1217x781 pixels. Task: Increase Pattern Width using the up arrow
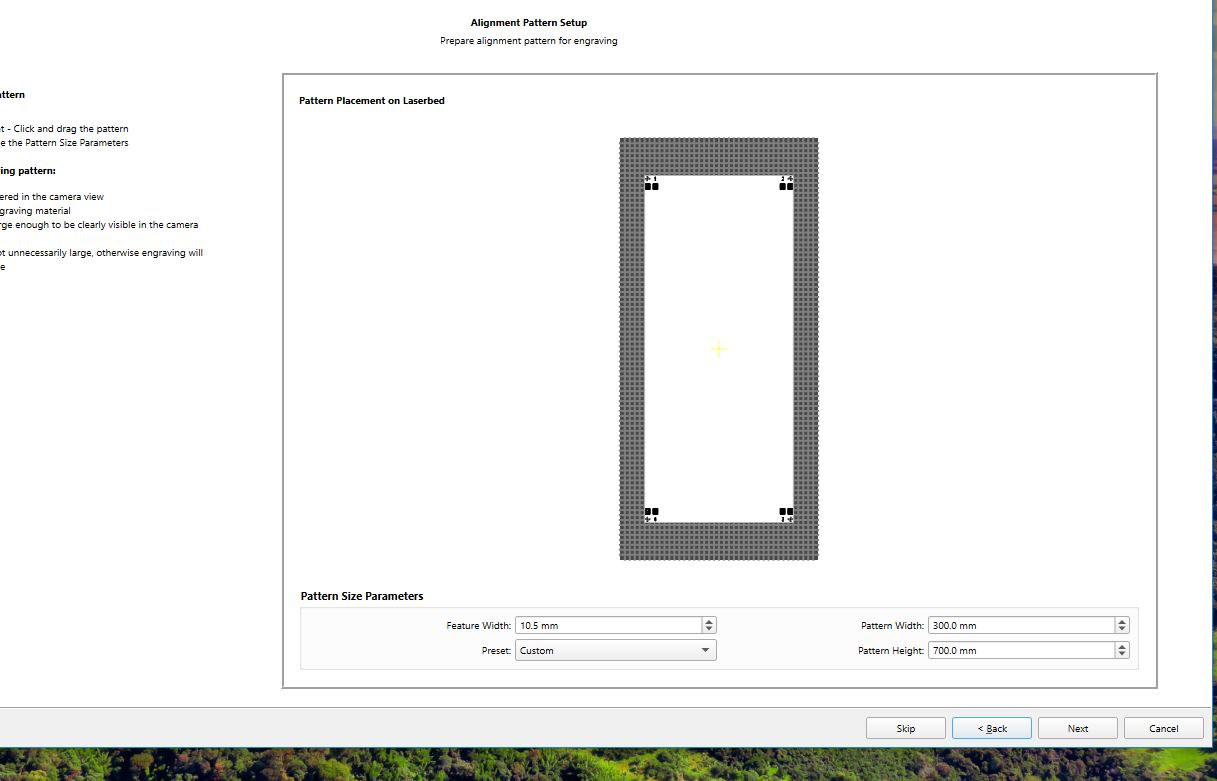coord(1122,621)
